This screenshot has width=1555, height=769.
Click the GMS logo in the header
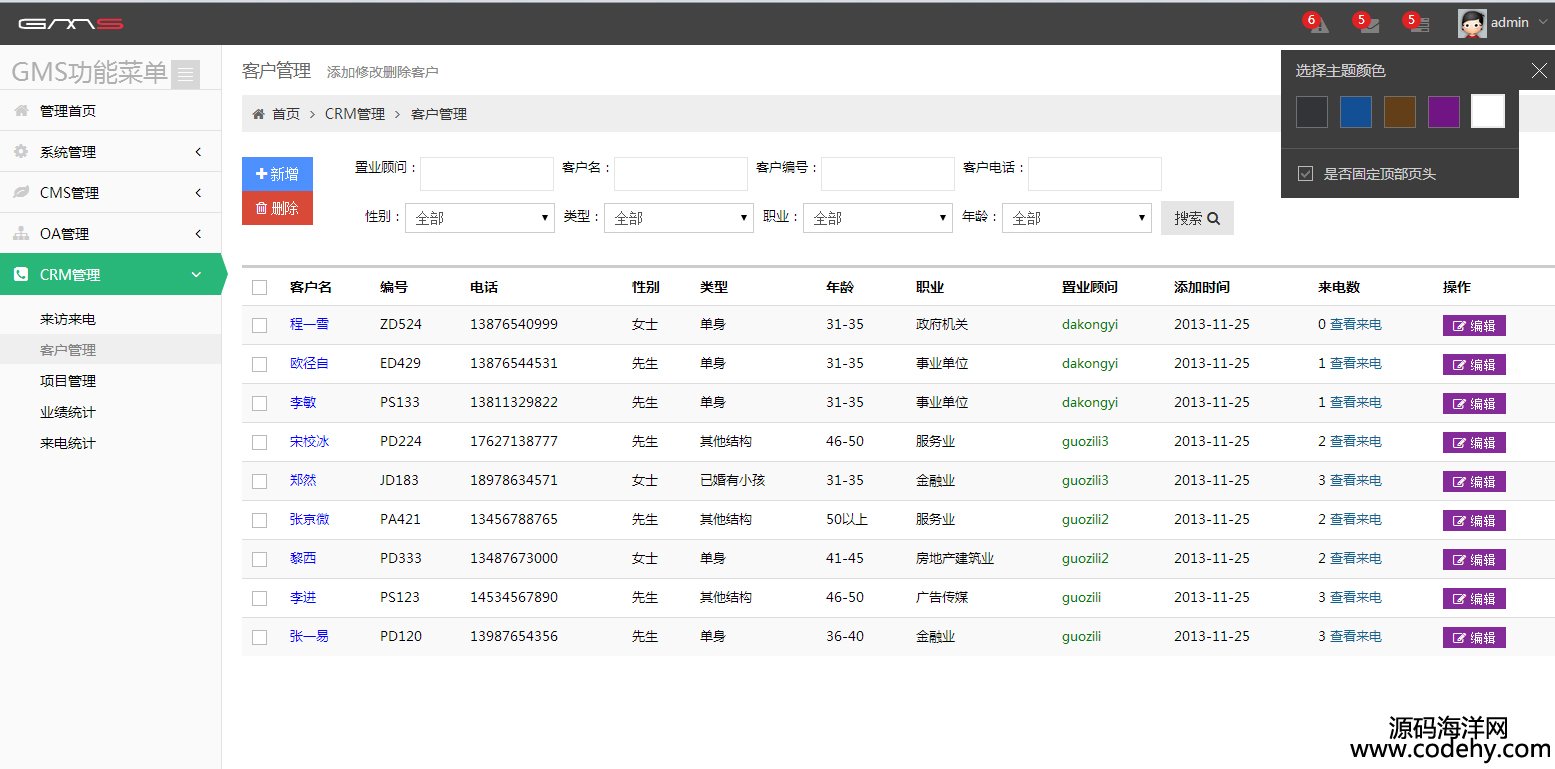(x=70, y=23)
